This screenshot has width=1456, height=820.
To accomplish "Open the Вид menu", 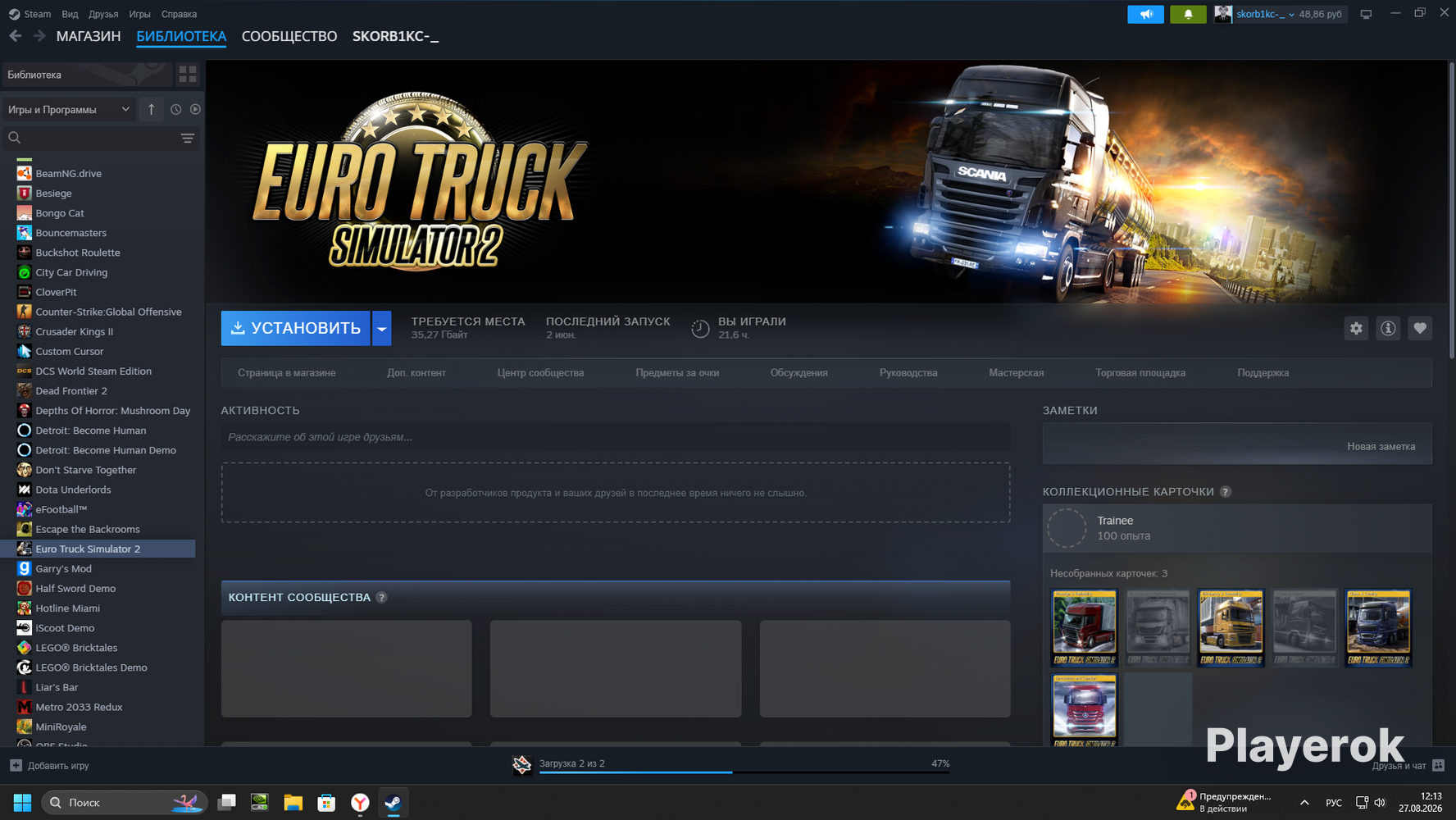I will point(70,14).
